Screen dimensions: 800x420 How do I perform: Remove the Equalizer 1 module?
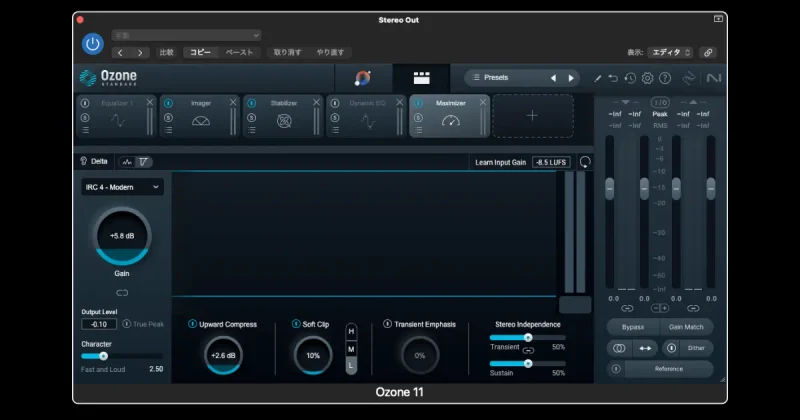[149, 103]
